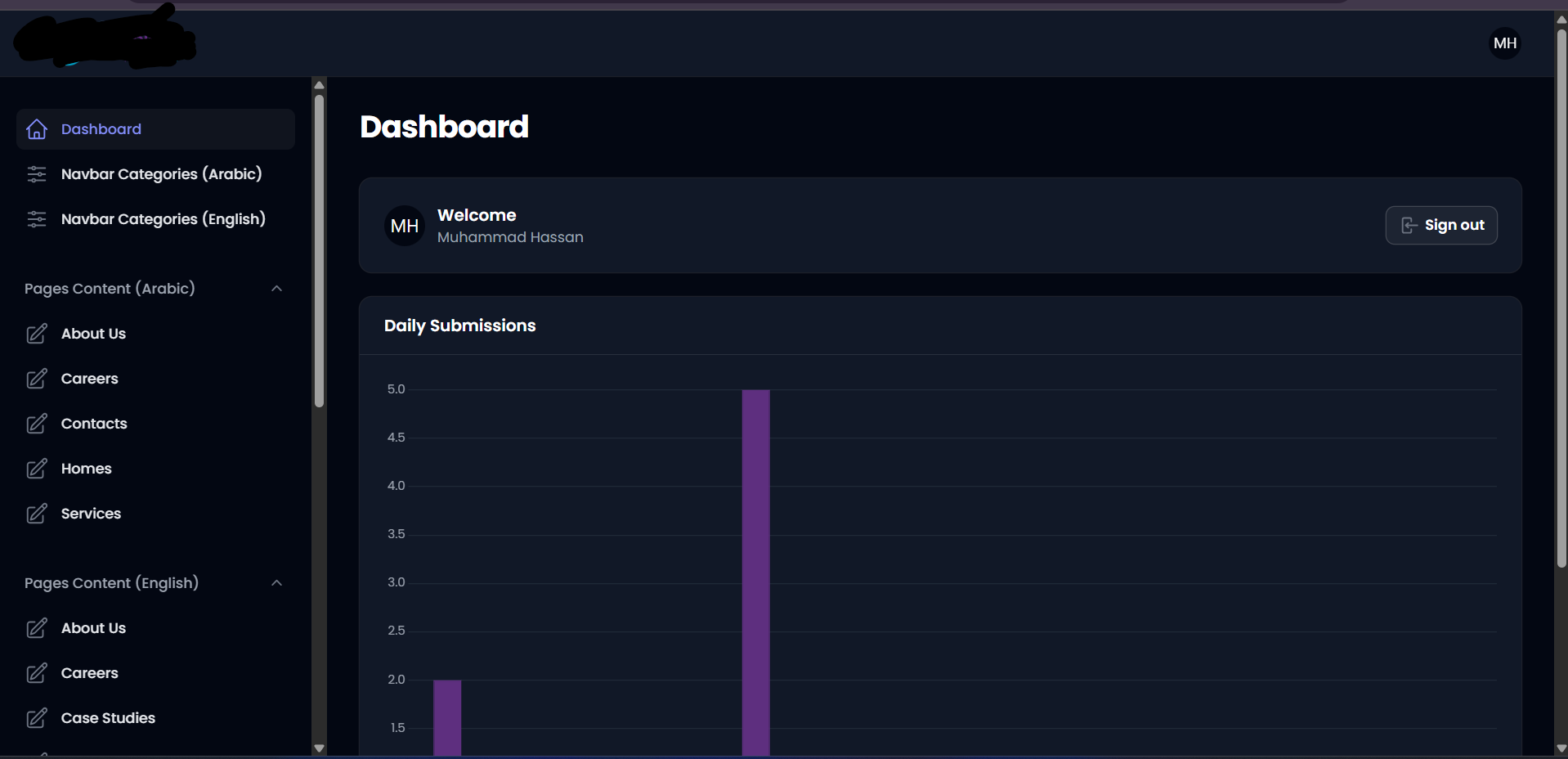Click the sidebar scroll down arrow
The image size is (1568, 759).
click(320, 748)
